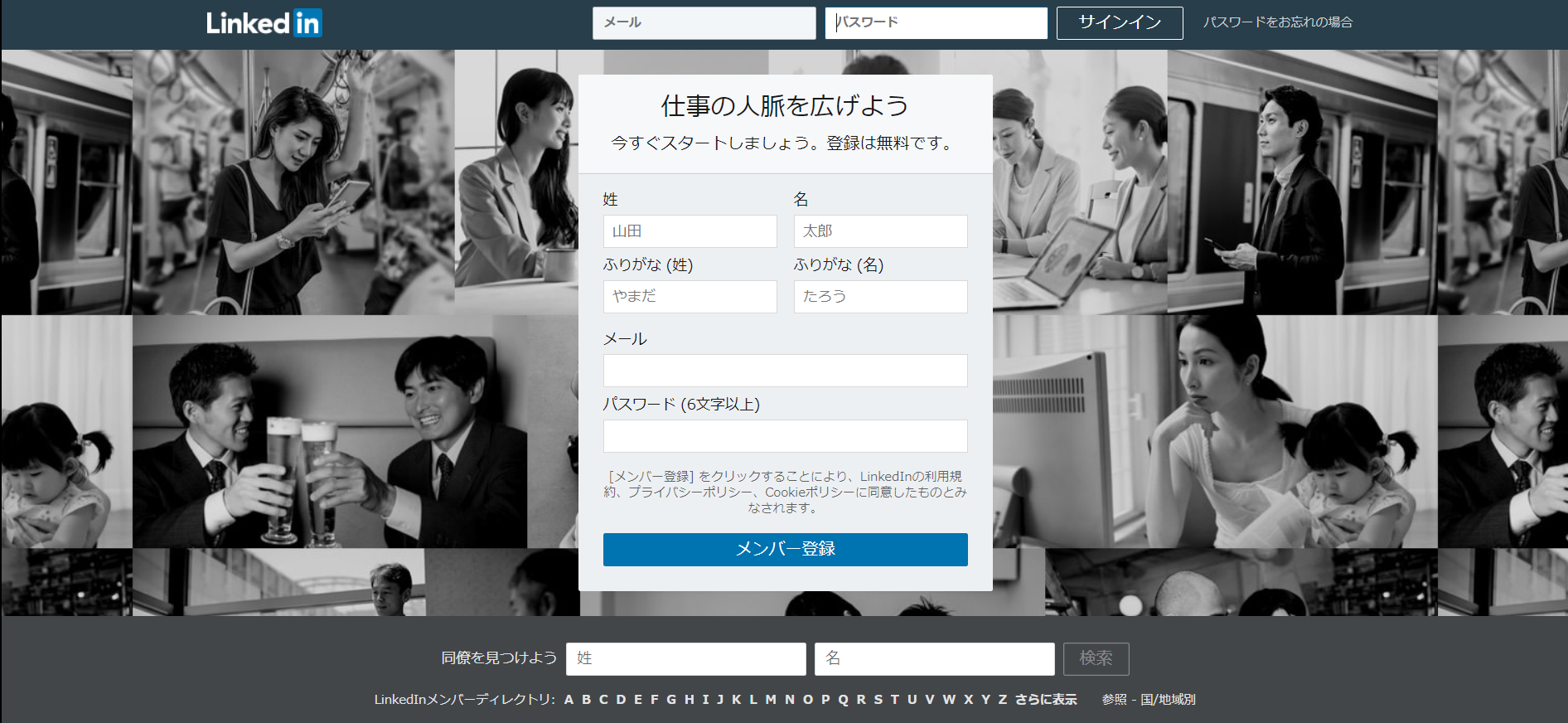Open member directory letter V

point(930,700)
